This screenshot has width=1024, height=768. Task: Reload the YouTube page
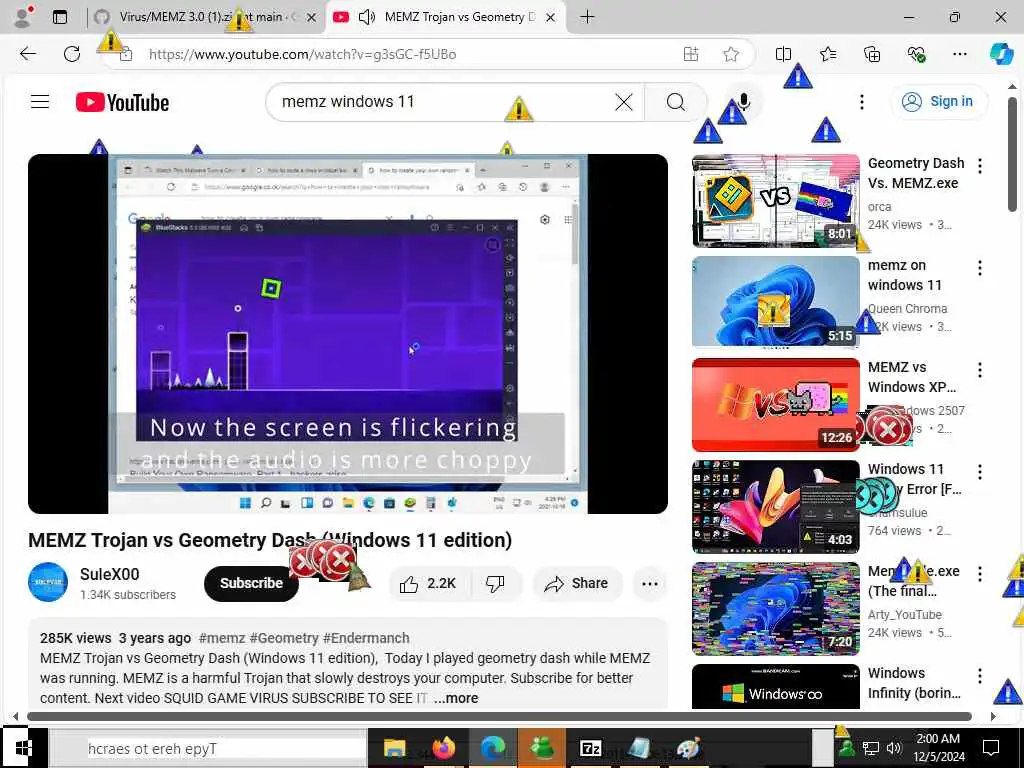tap(72, 54)
